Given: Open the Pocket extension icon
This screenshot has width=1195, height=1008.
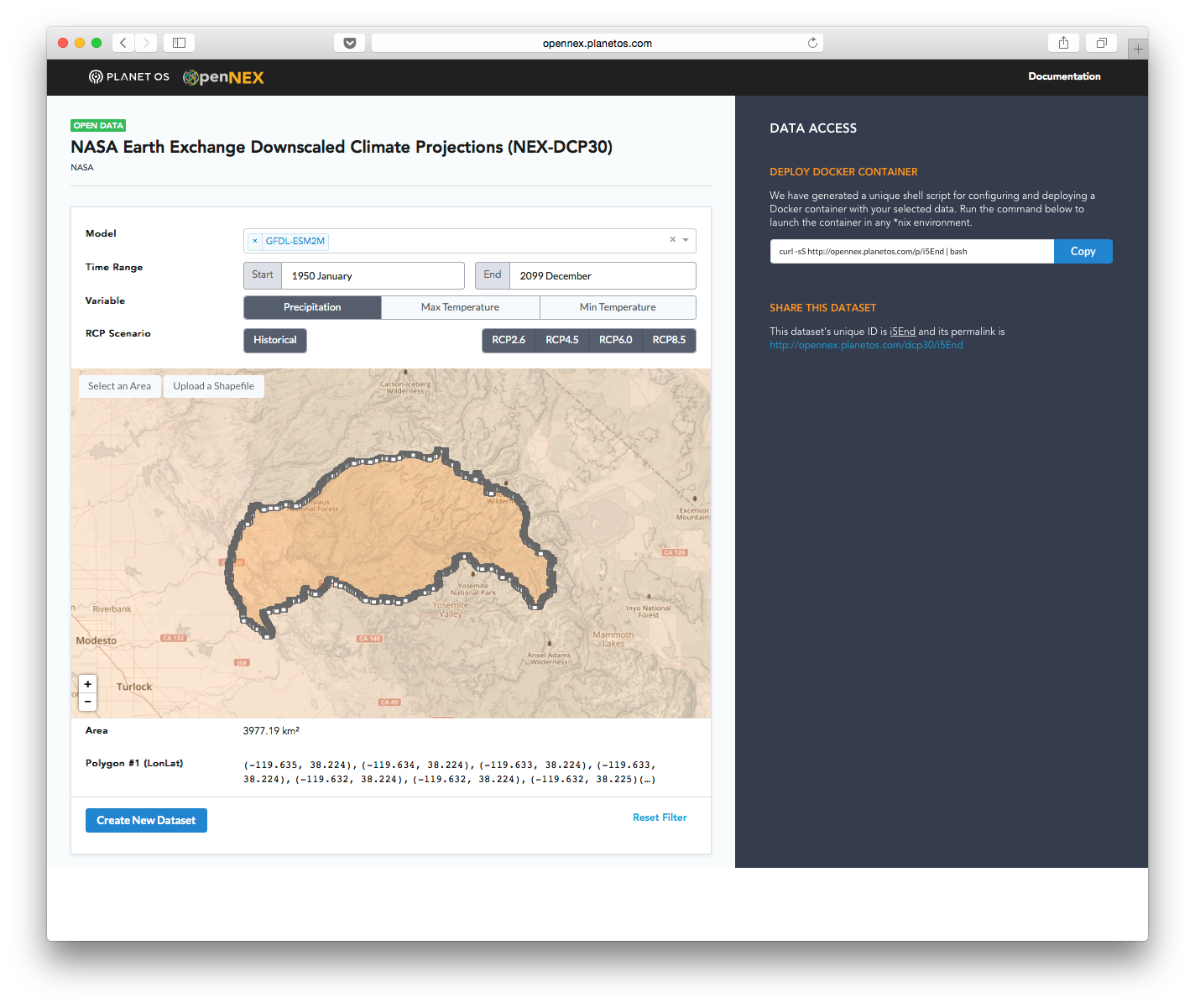Looking at the screenshot, I should pyautogui.click(x=350, y=43).
